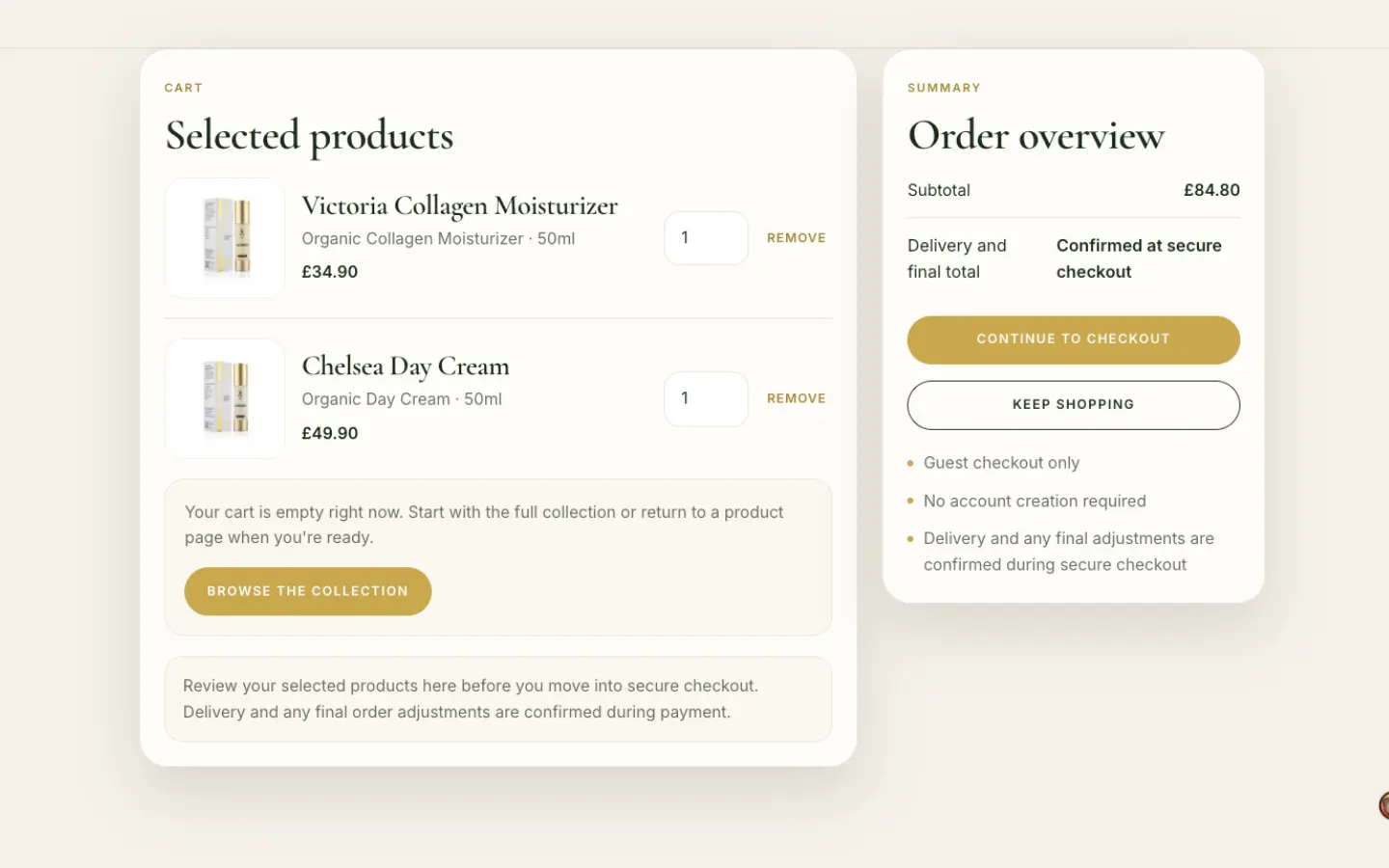This screenshot has height=868, width=1389.
Task: Click the £34.90 price under the moisturizer
Action: coord(330,271)
